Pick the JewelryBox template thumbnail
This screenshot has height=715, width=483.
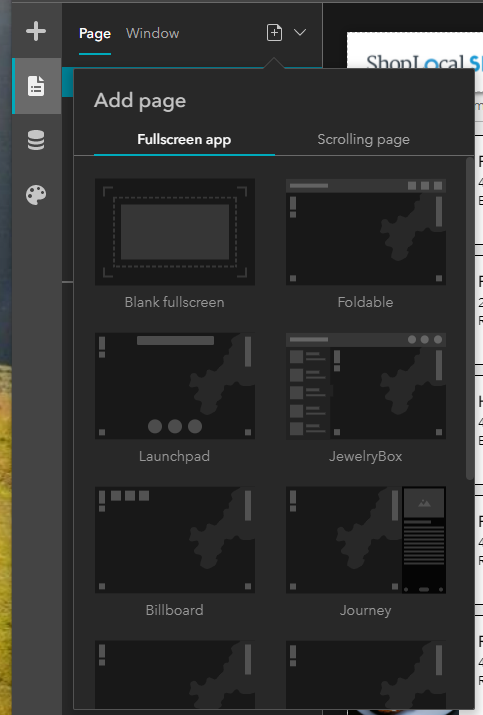(x=366, y=386)
